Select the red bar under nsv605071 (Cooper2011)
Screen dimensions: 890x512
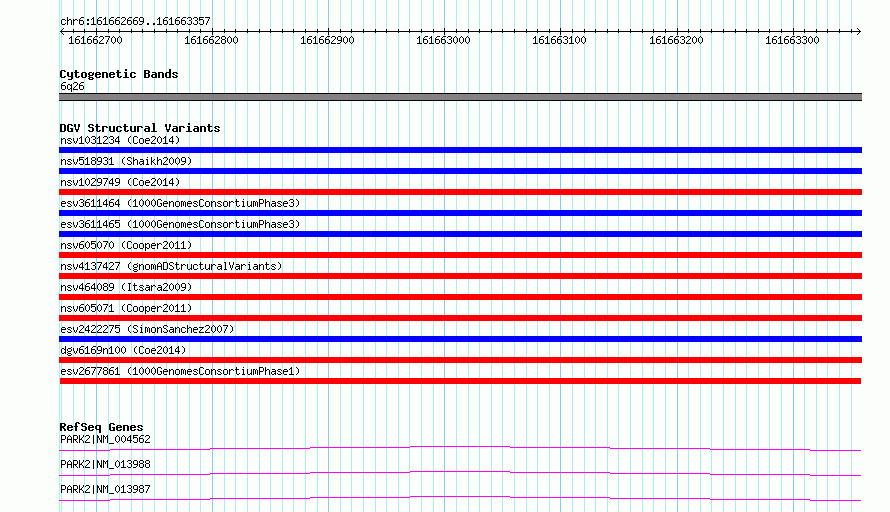[460, 318]
